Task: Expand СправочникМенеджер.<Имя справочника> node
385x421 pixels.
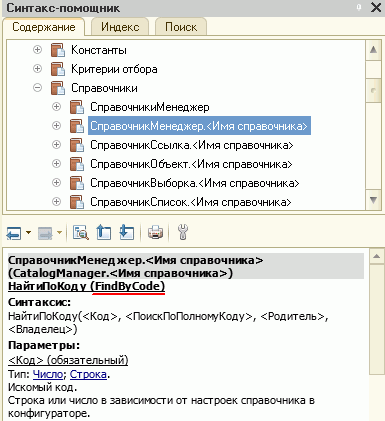Action: pos(57,126)
